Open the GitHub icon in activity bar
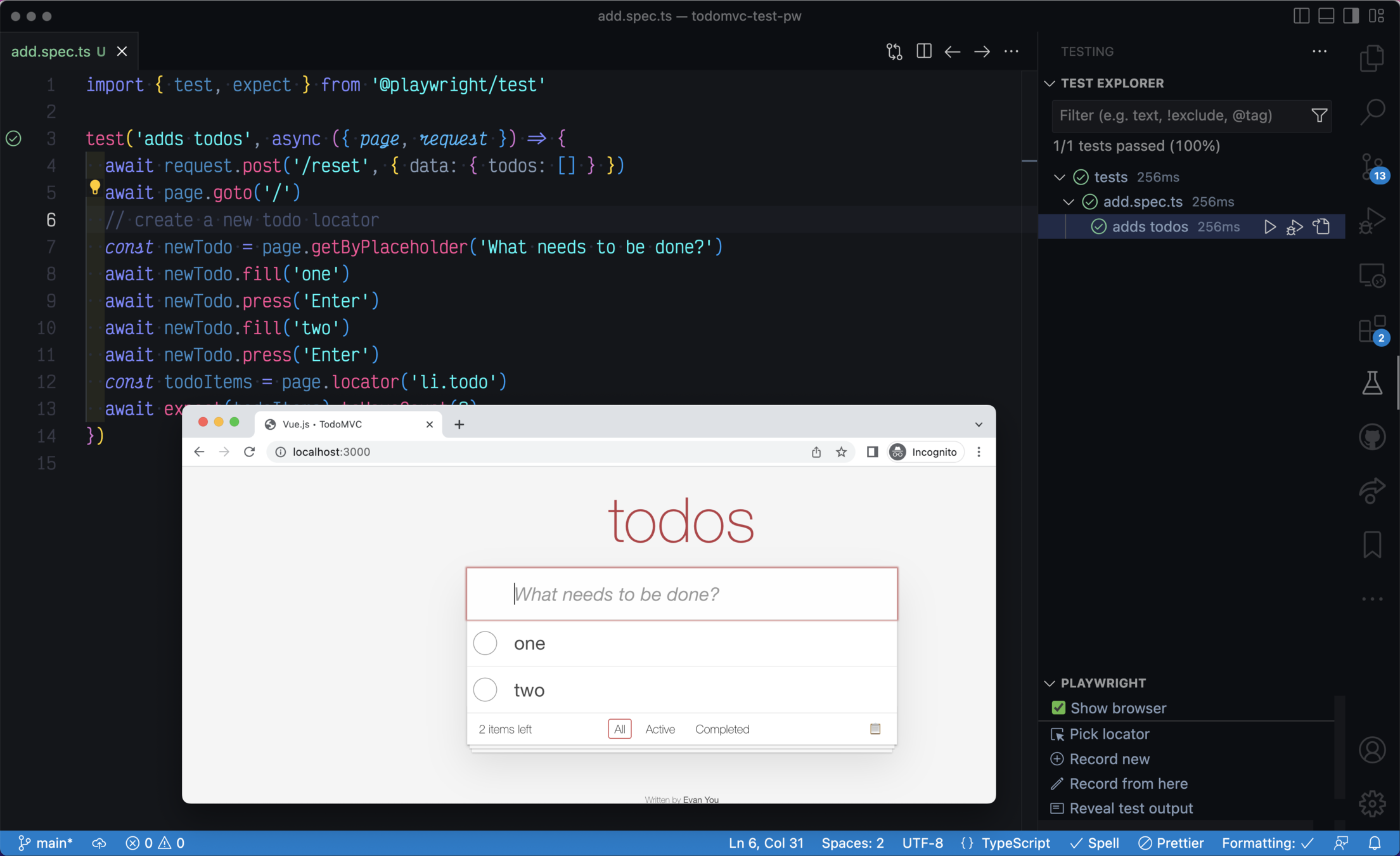The width and height of the screenshot is (1400, 856). point(1372,438)
